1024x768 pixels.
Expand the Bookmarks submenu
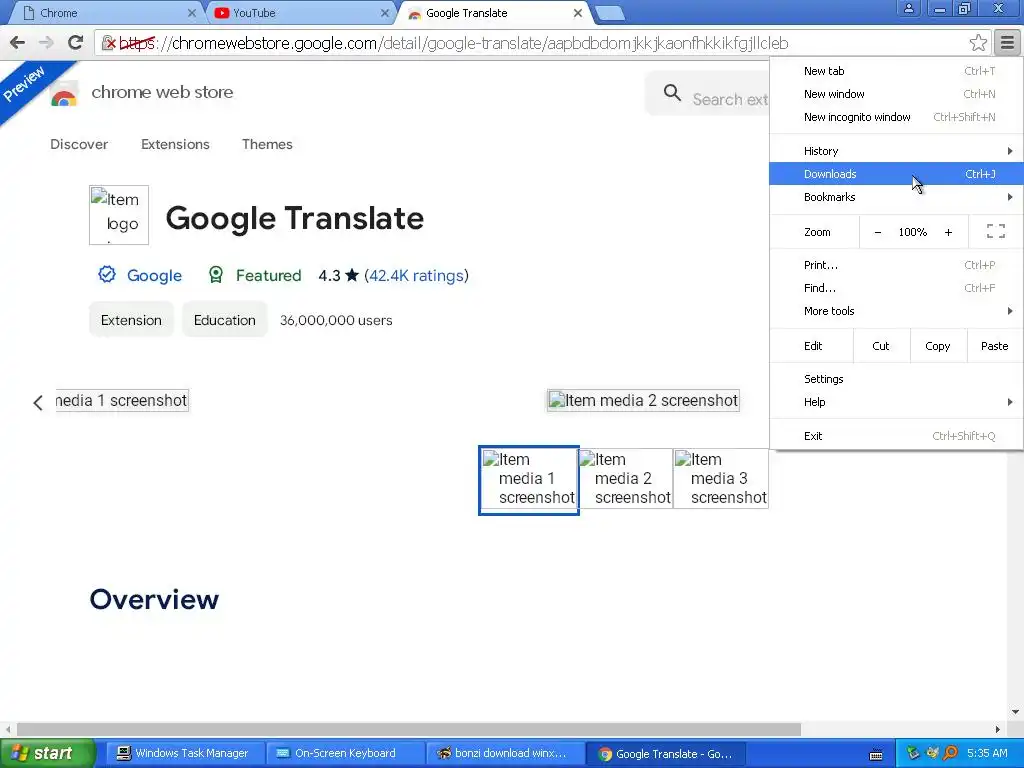896,197
